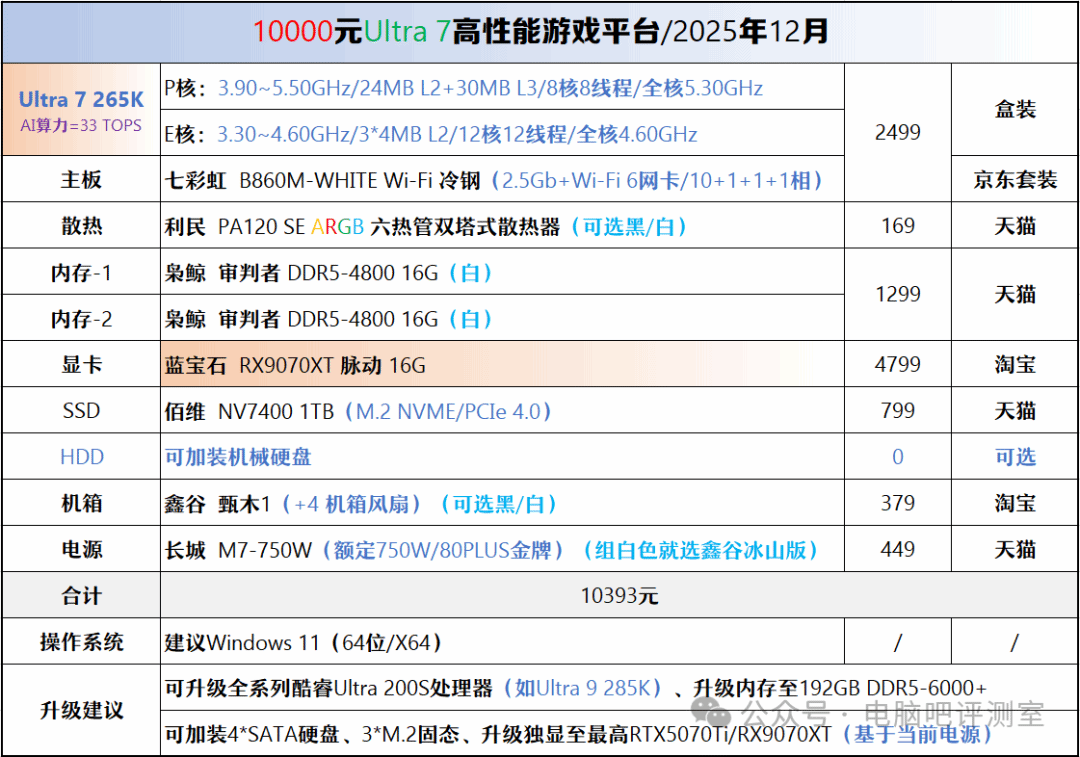The width and height of the screenshot is (1080, 757).
Task: Select the 蓝宝石 RX9070XT graphics card cell
Action: tap(295, 365)
